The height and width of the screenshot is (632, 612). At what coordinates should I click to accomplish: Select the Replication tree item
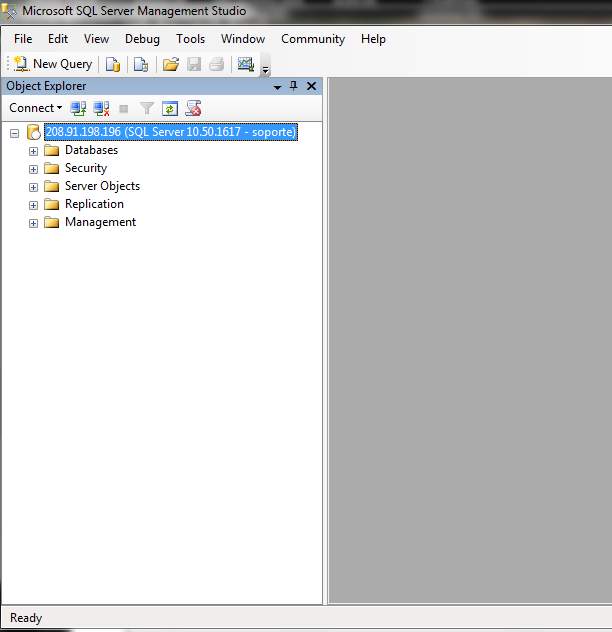click(x=94, y=204)
